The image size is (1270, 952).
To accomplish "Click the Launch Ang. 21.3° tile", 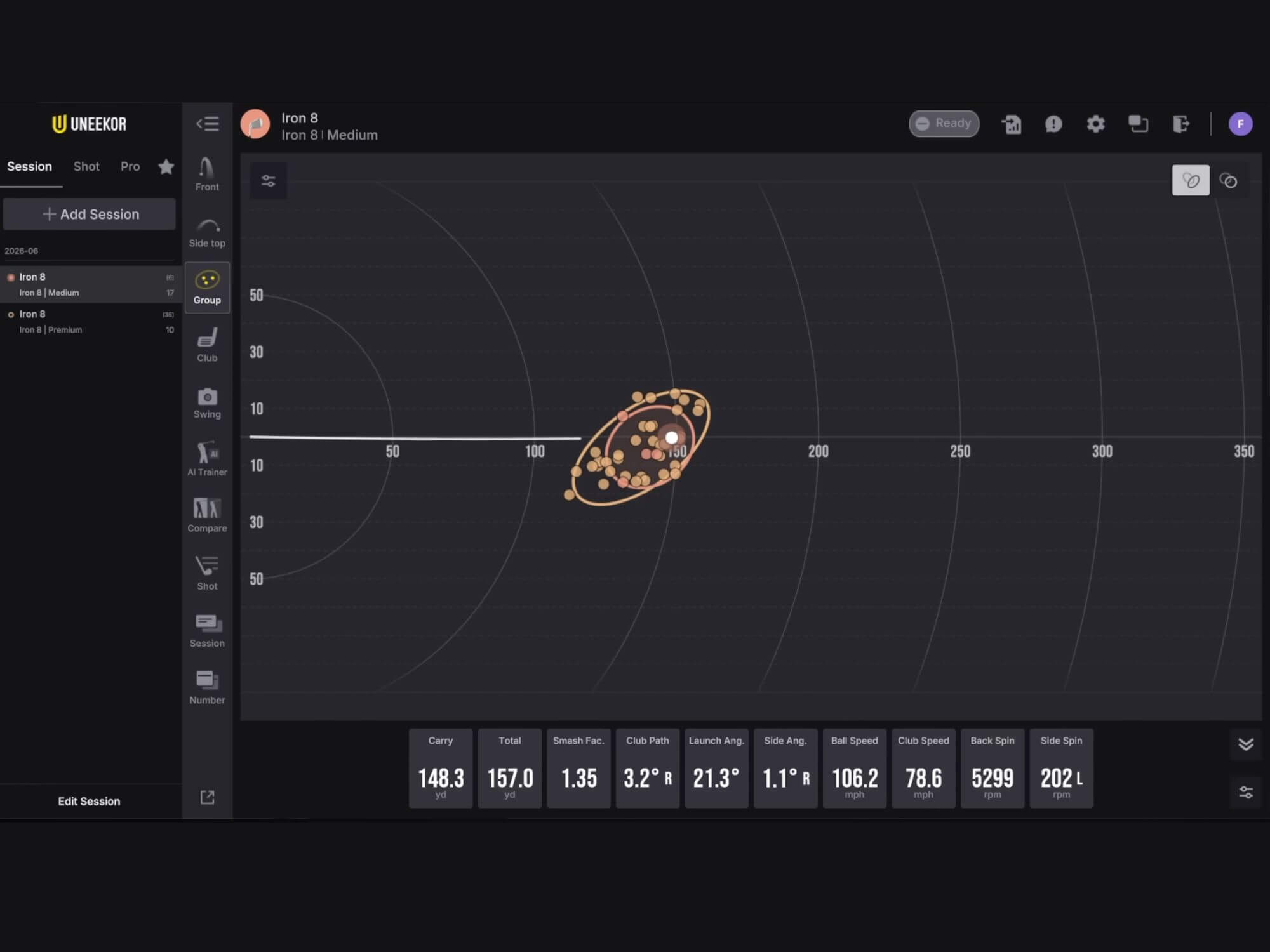I will [716, 768].
